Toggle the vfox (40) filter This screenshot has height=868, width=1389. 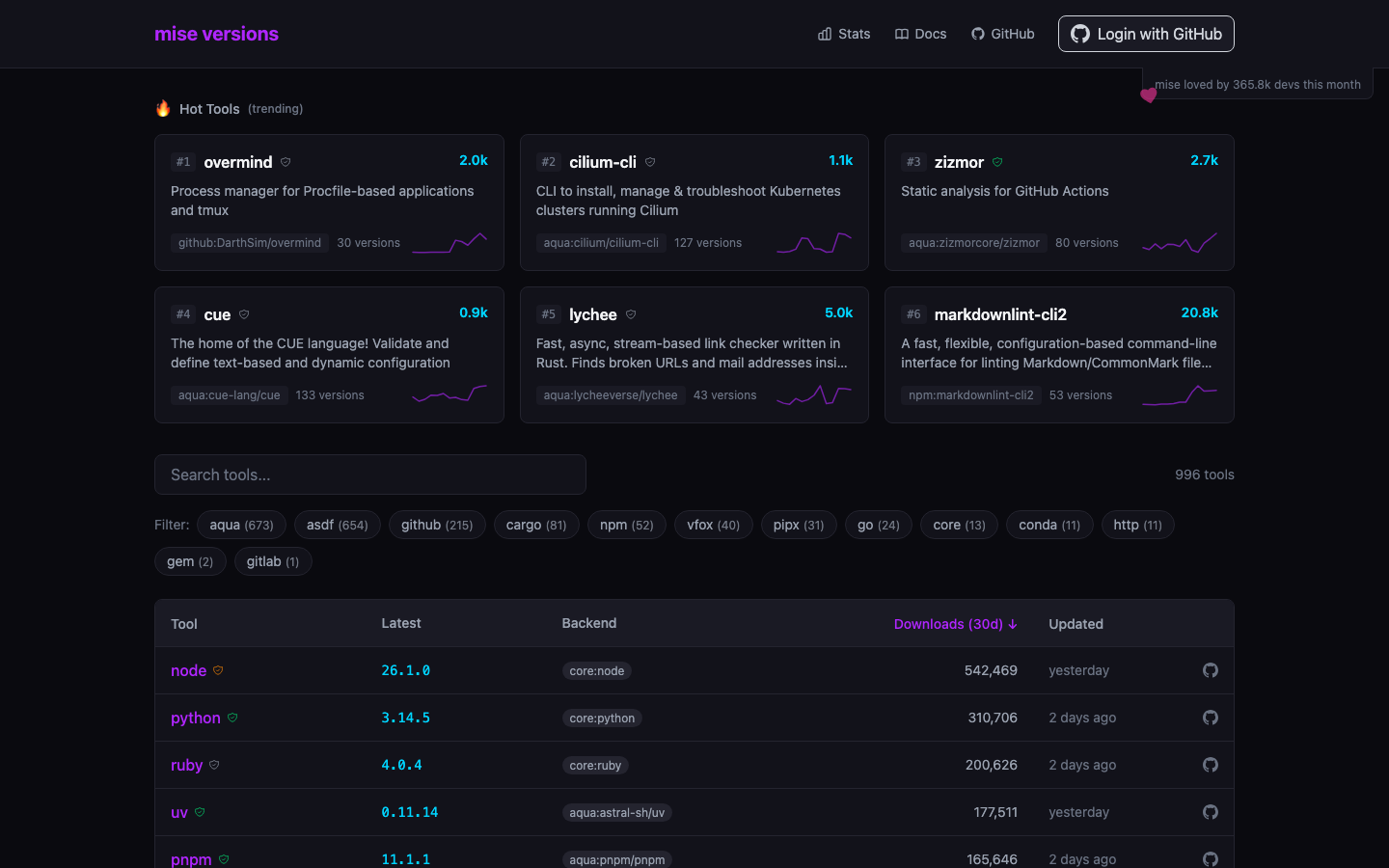(x=714, y=525)
